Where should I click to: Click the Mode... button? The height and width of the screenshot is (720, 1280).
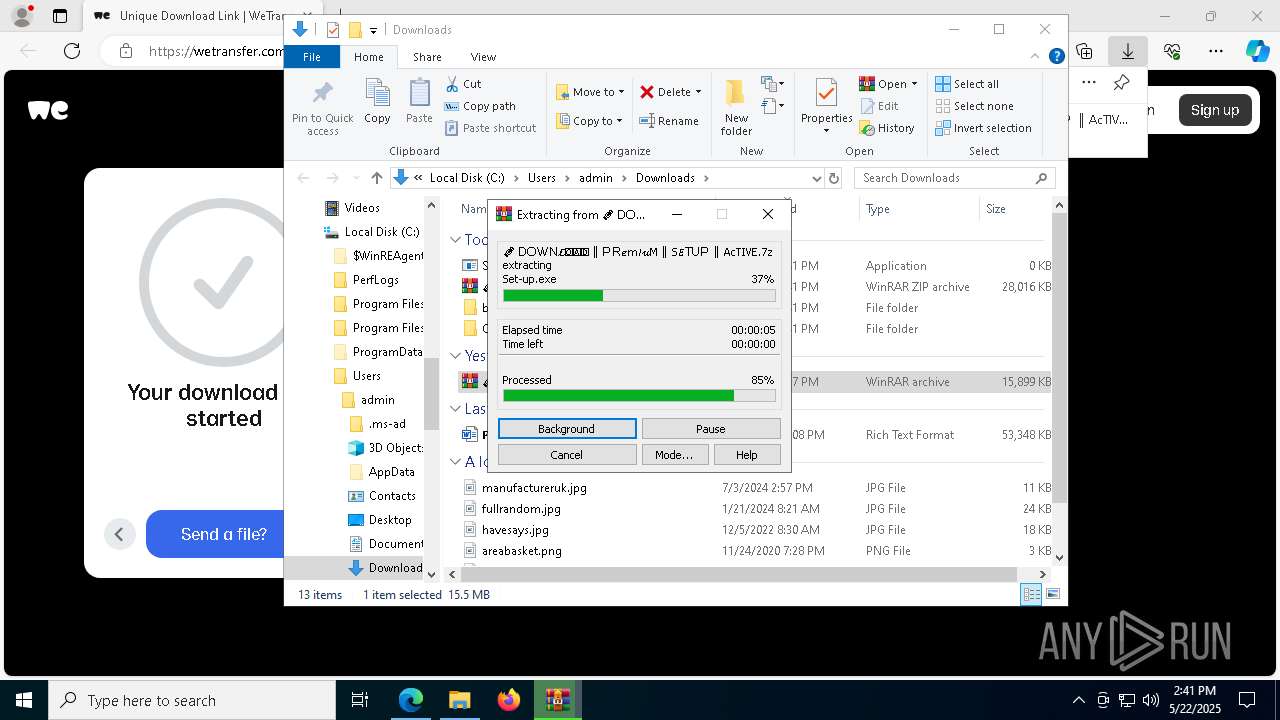[674, 455]
